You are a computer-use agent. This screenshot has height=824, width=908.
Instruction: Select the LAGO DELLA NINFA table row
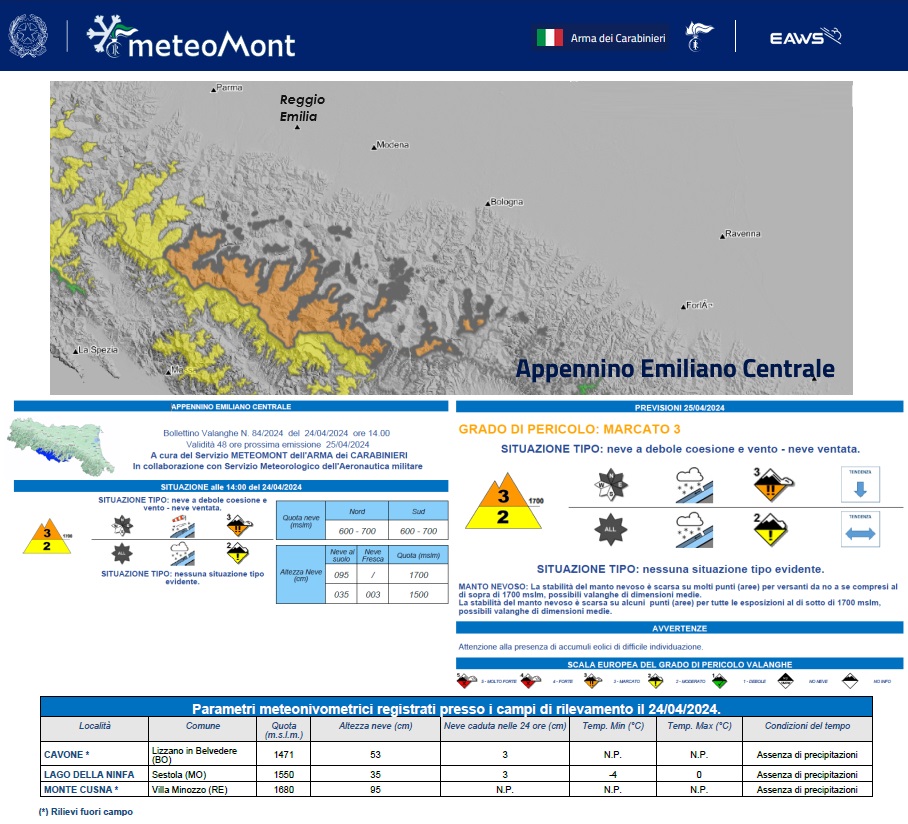tap(455, 775)
